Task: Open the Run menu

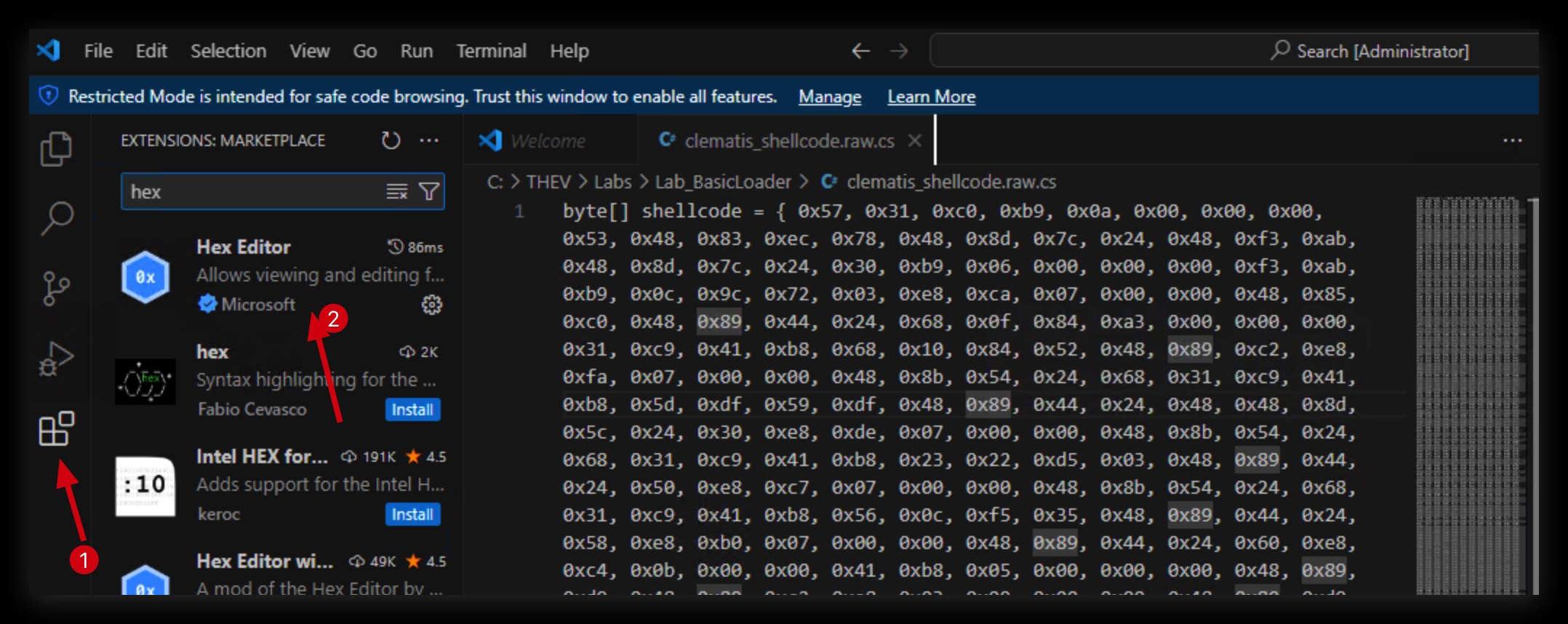Action: pyautogui.click(x=417, y=51)
